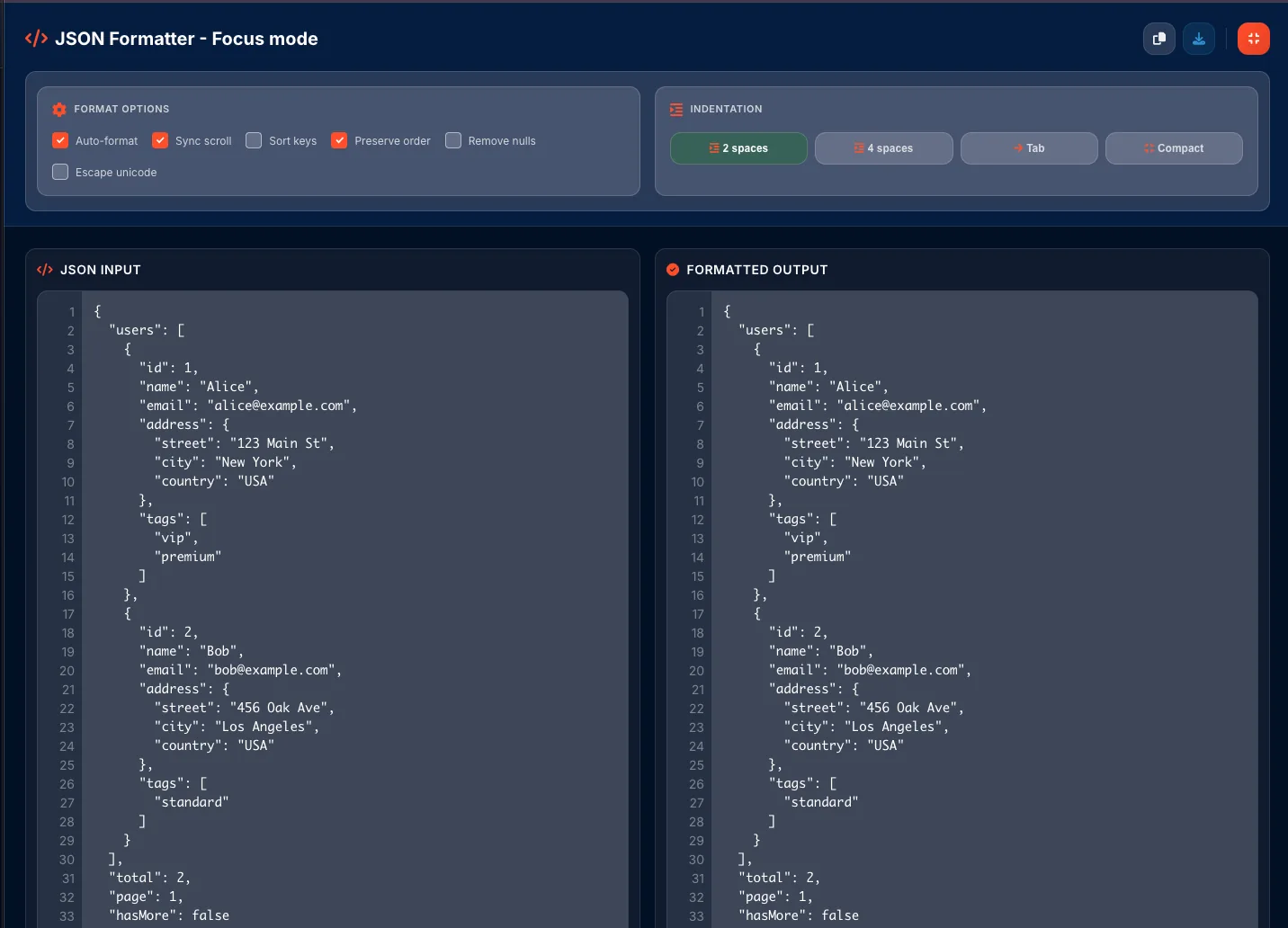Click the checkmark icon beside Formatted Output
This screenshot has width=1288, height=928.
pyautogui.click(x=672, y=269)
